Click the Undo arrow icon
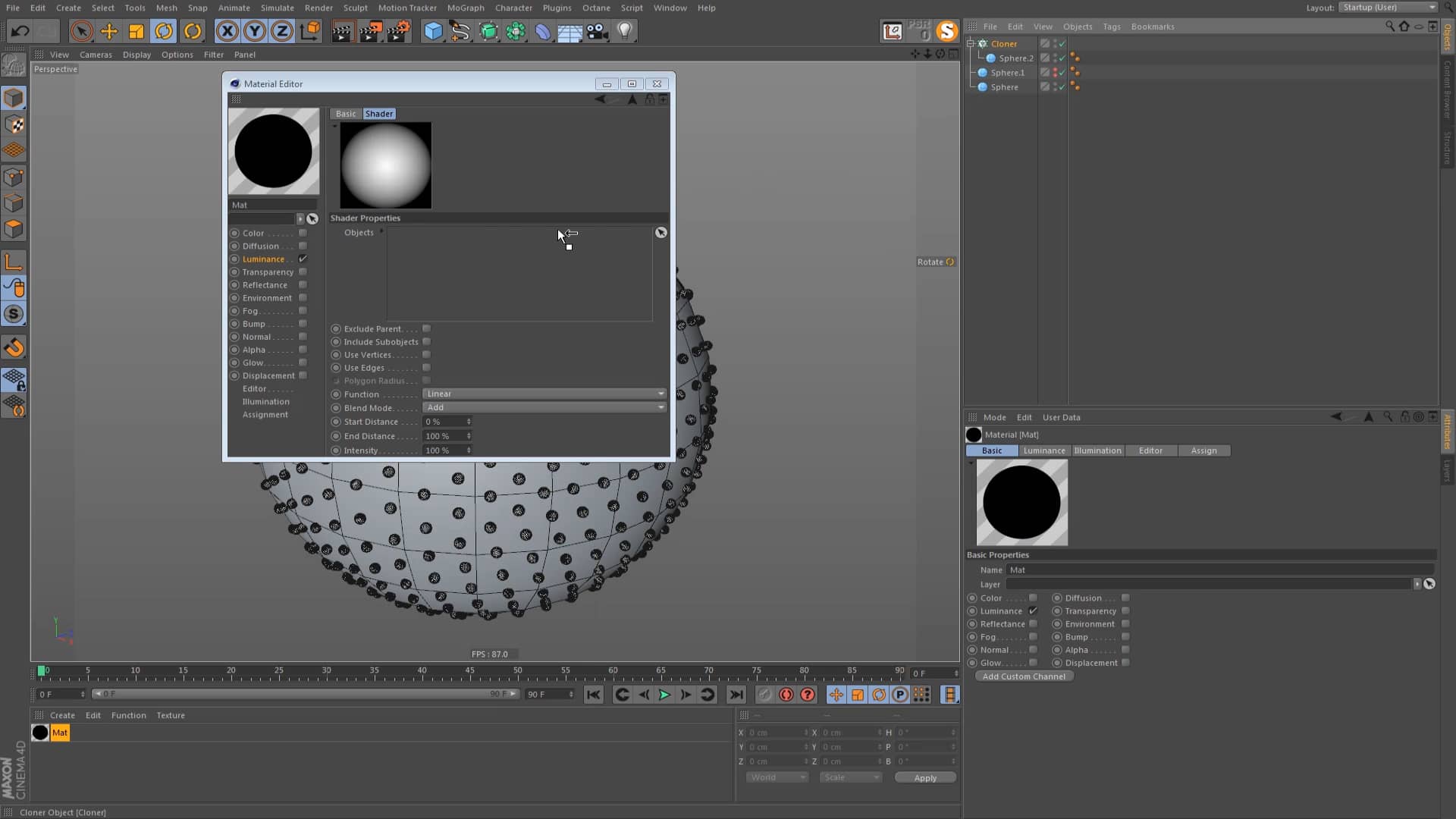 tap(20, 31)
